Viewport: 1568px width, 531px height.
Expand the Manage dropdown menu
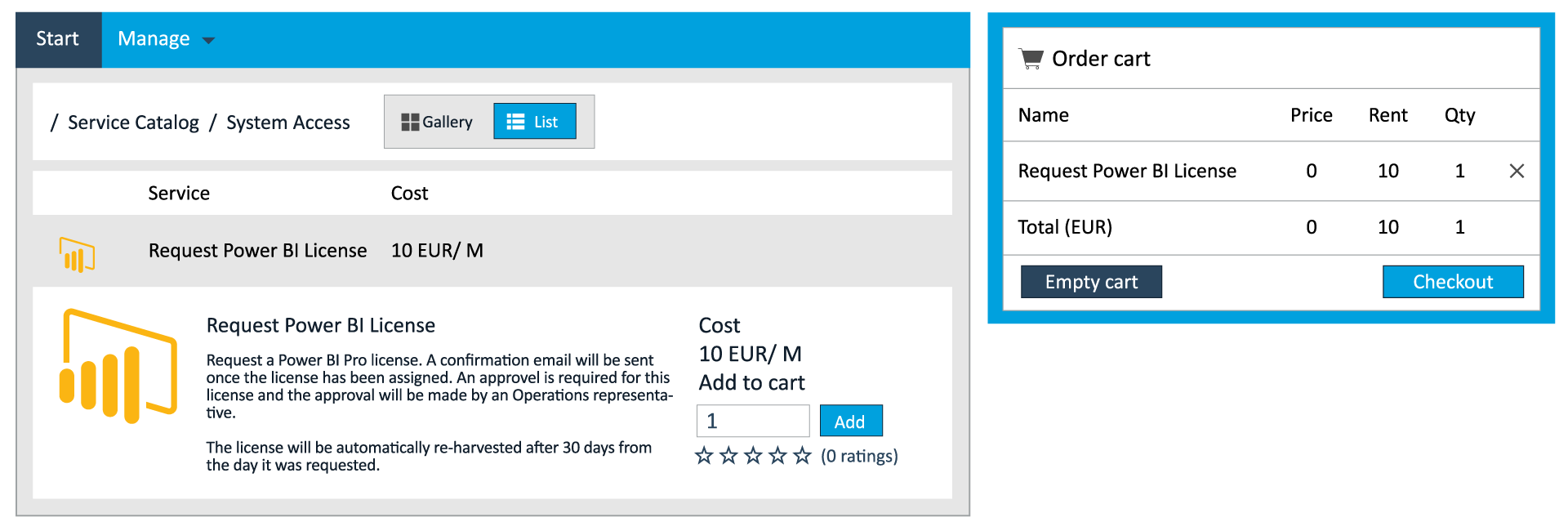tap(166, 39)
